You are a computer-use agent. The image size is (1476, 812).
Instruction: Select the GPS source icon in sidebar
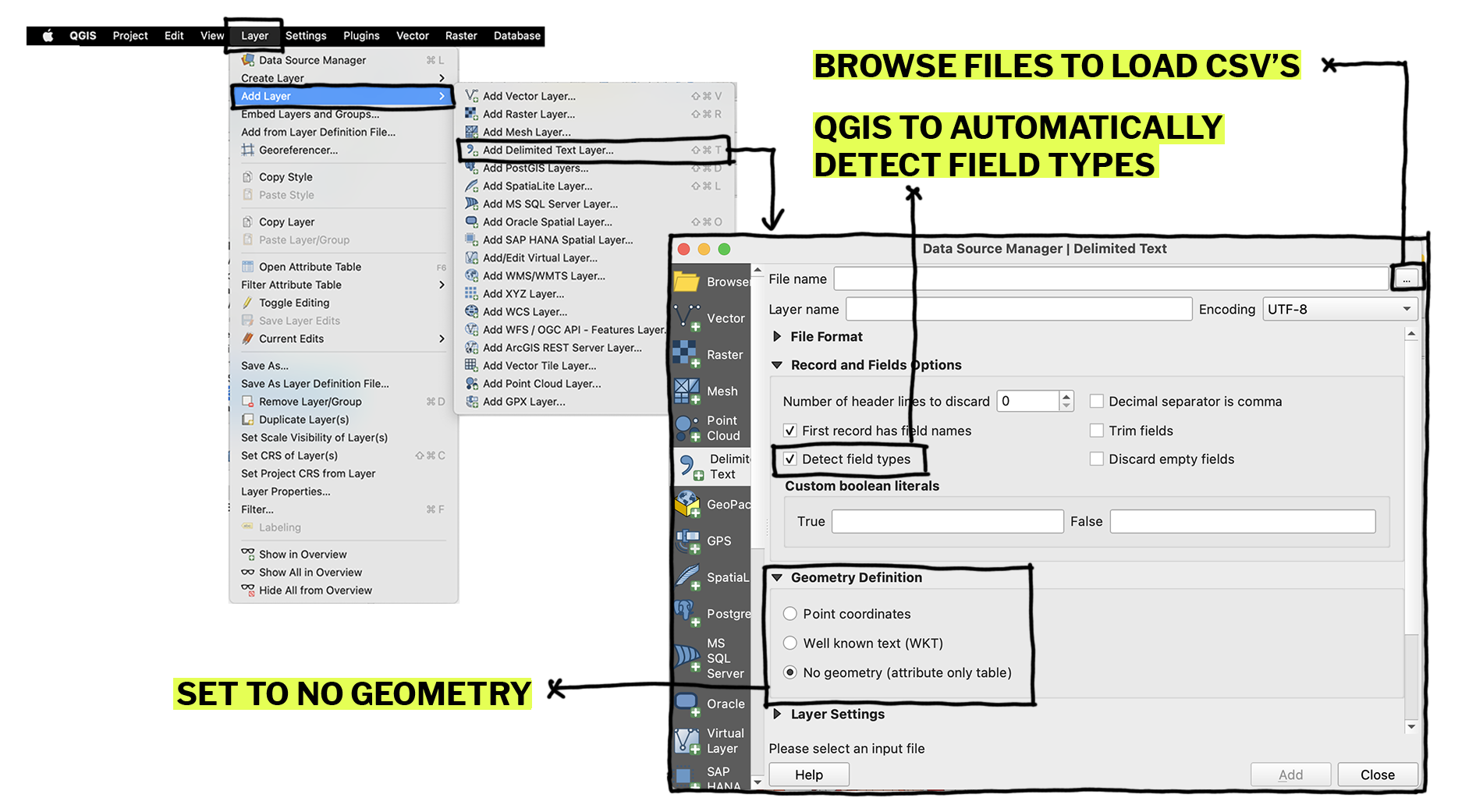pos(687,541)
